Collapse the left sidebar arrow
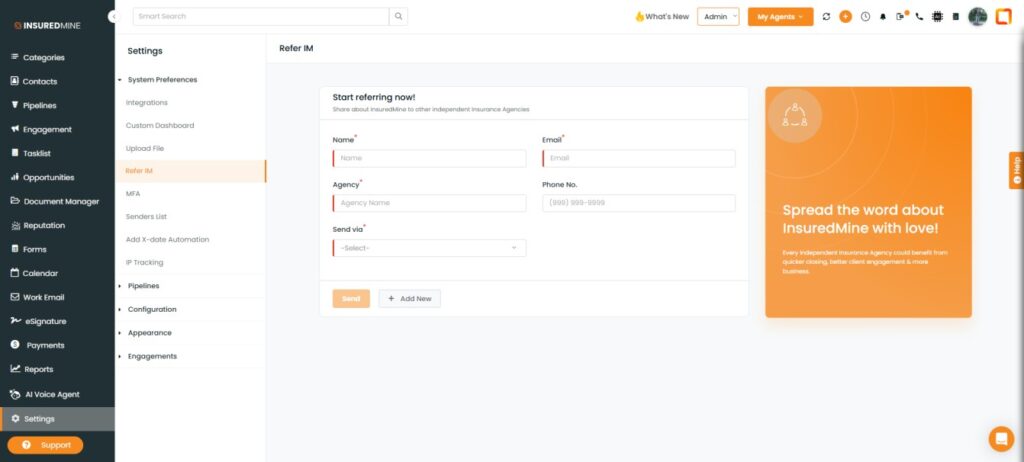Screen dimensions: 1024x462 pyautogui.click(x=112, y=17)
